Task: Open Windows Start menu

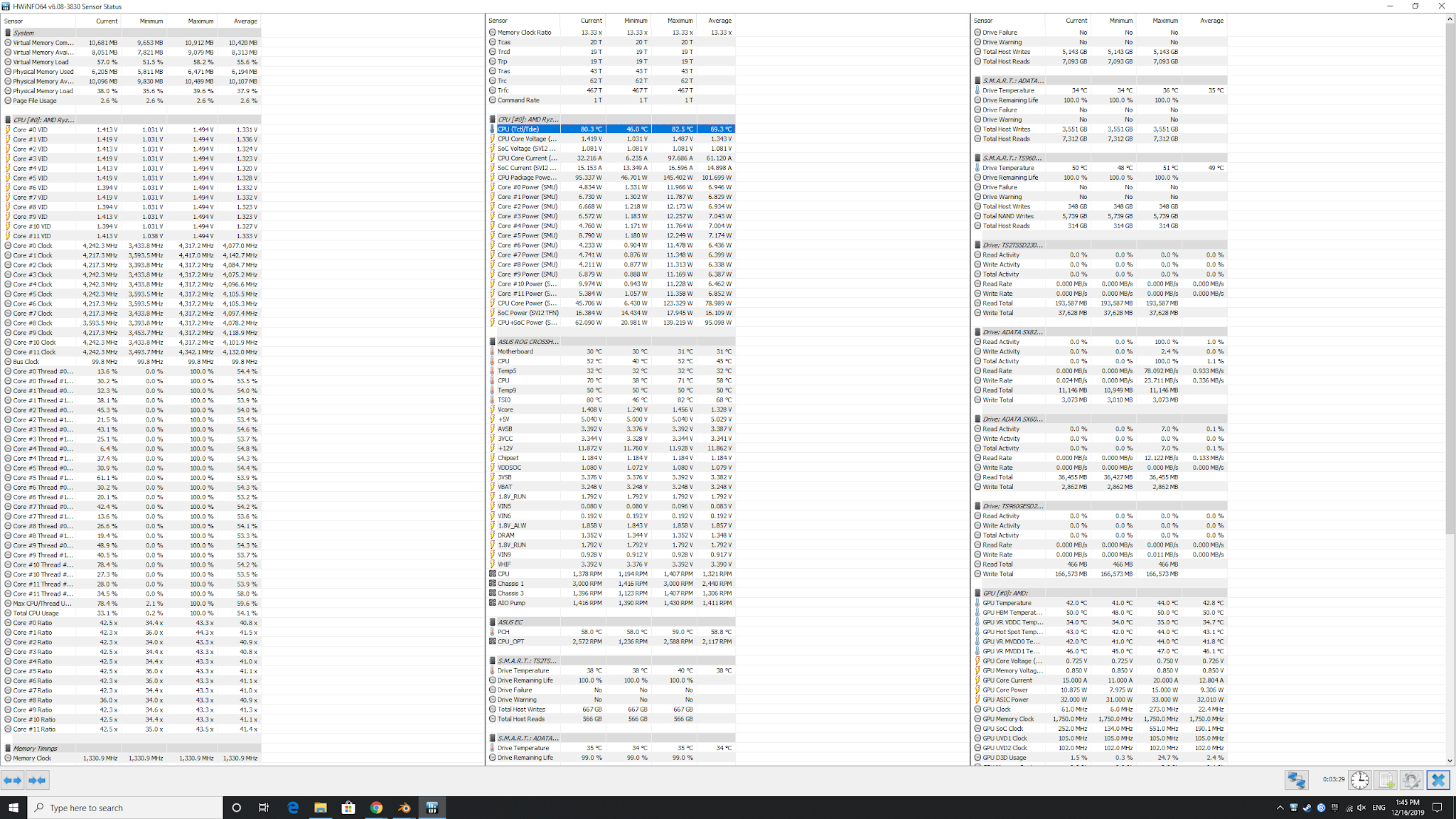Action: tap(13, 808)
